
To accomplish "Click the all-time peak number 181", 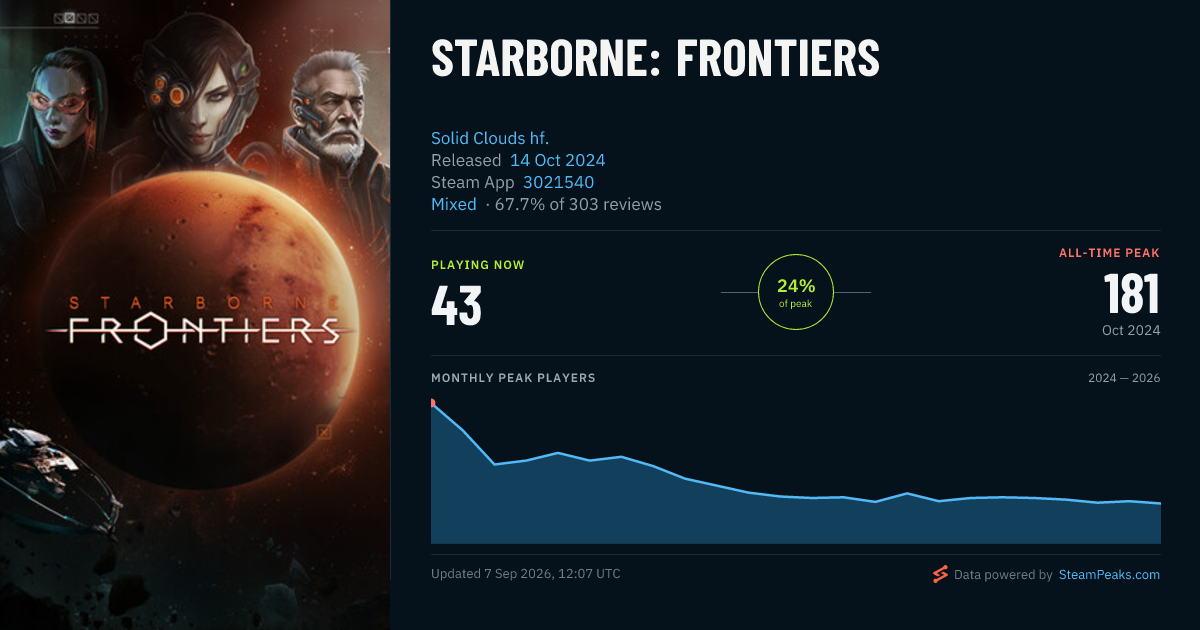I will 1132,295.
